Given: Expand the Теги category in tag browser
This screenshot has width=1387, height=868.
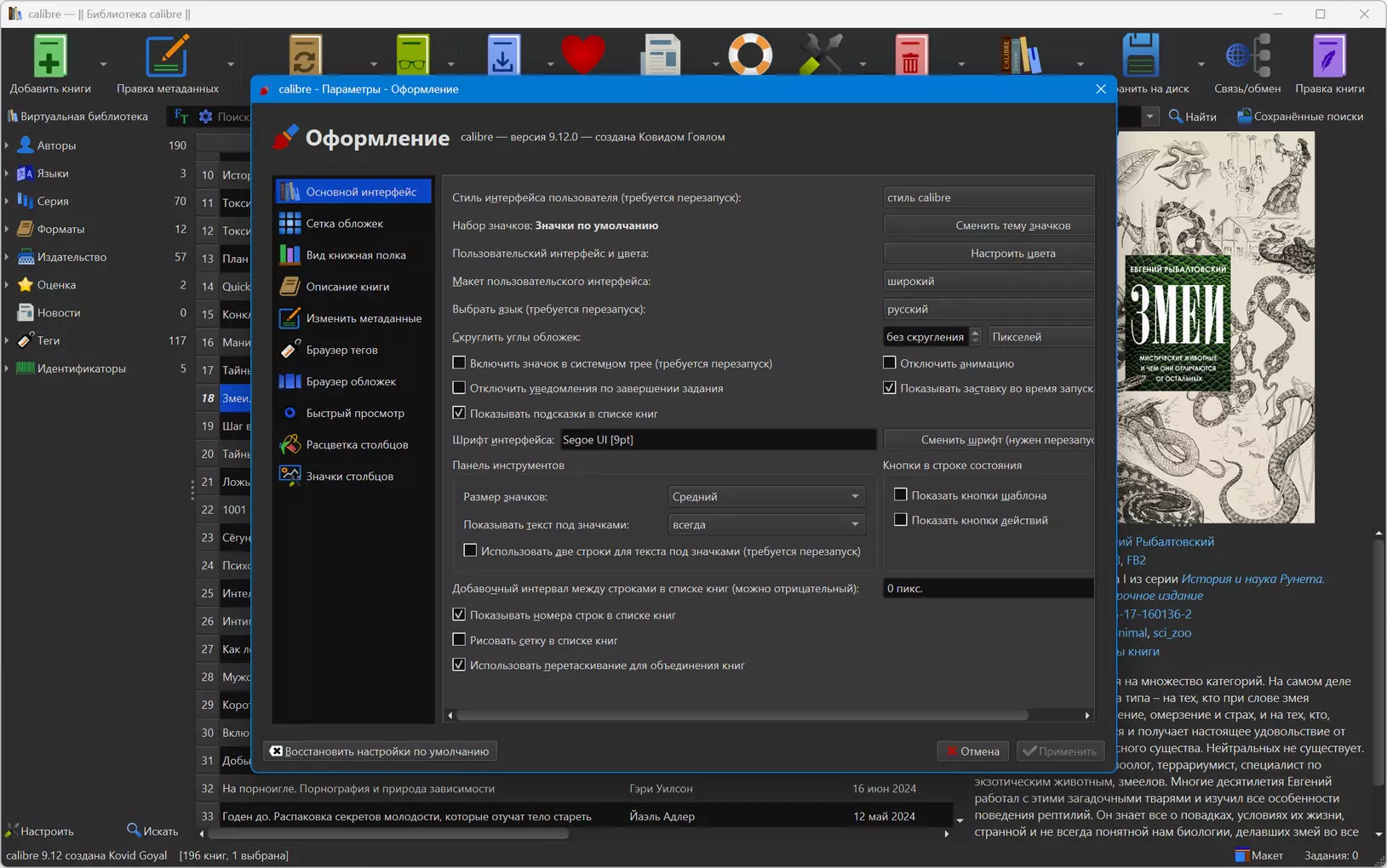Looking at the screenshot, I should [x=7, y=340].
